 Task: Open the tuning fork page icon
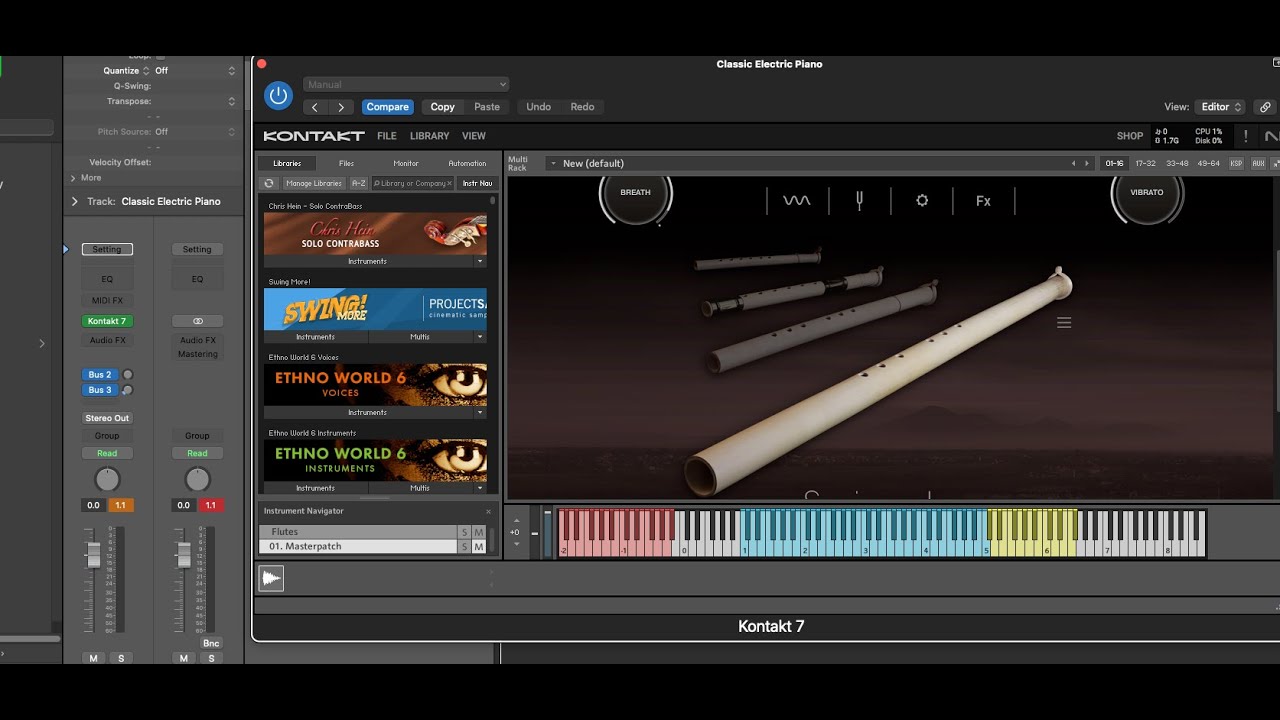click(859, 200)
